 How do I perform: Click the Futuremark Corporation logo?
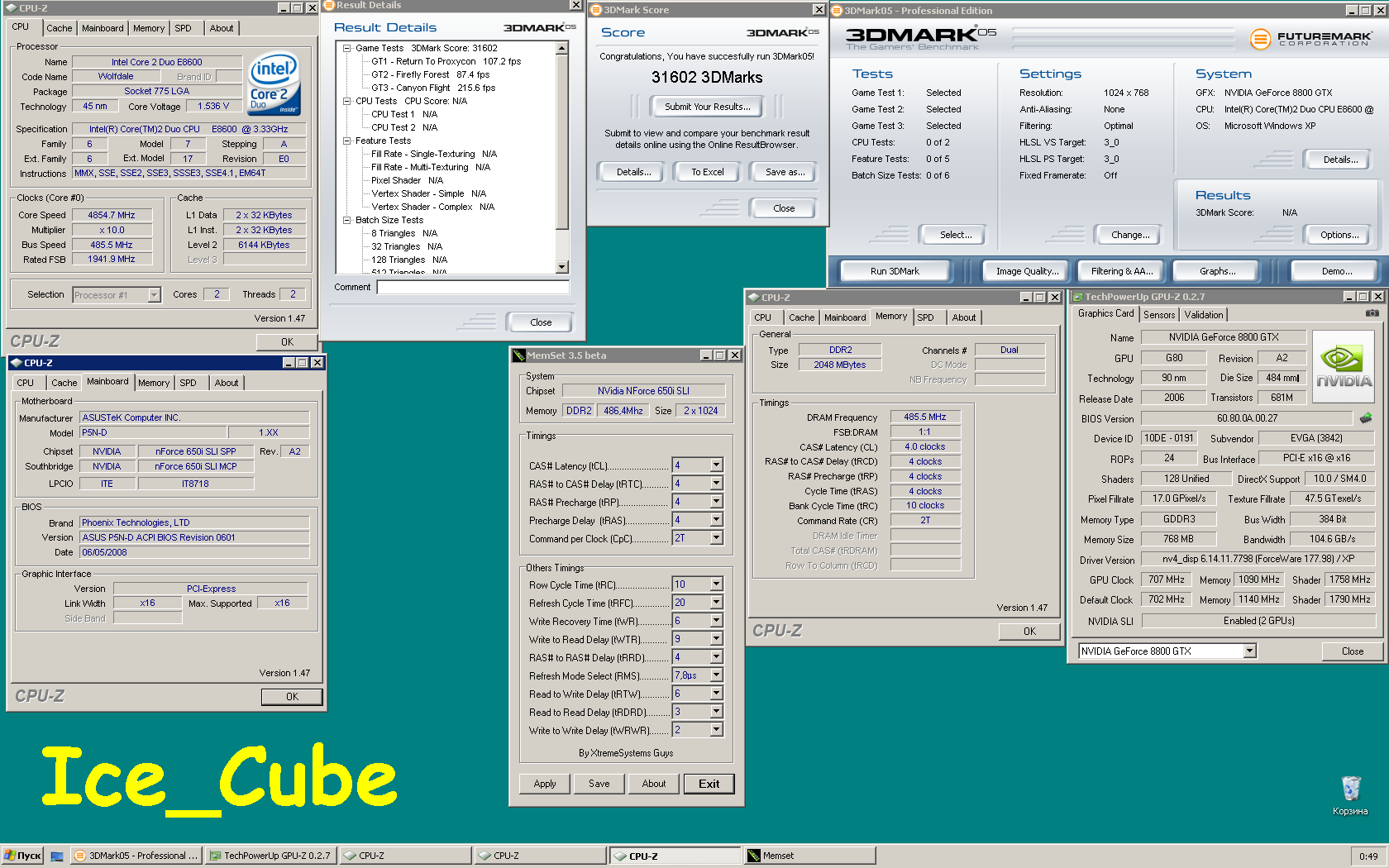[1310, 38]
